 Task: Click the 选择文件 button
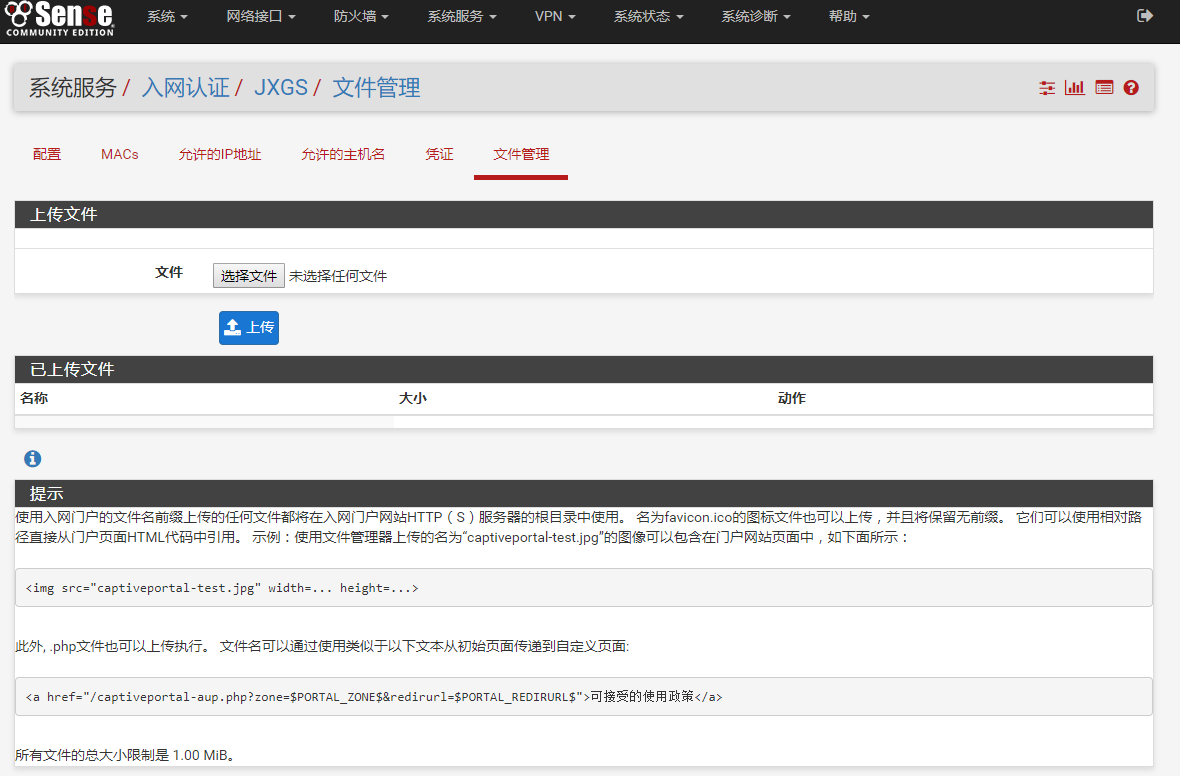249,276
